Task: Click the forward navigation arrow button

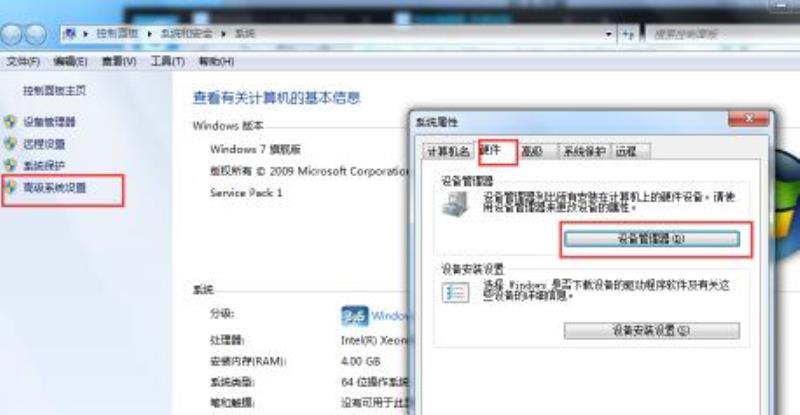Action: (36, 35)
